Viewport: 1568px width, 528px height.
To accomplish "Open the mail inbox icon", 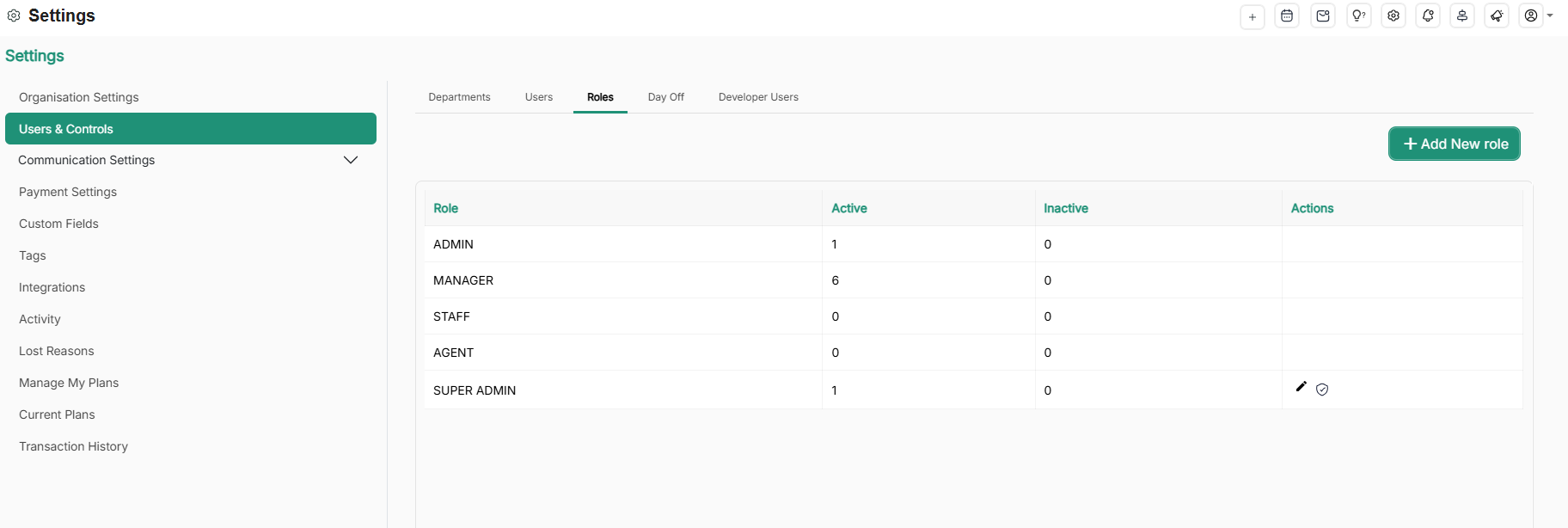I will (1323, 16).
